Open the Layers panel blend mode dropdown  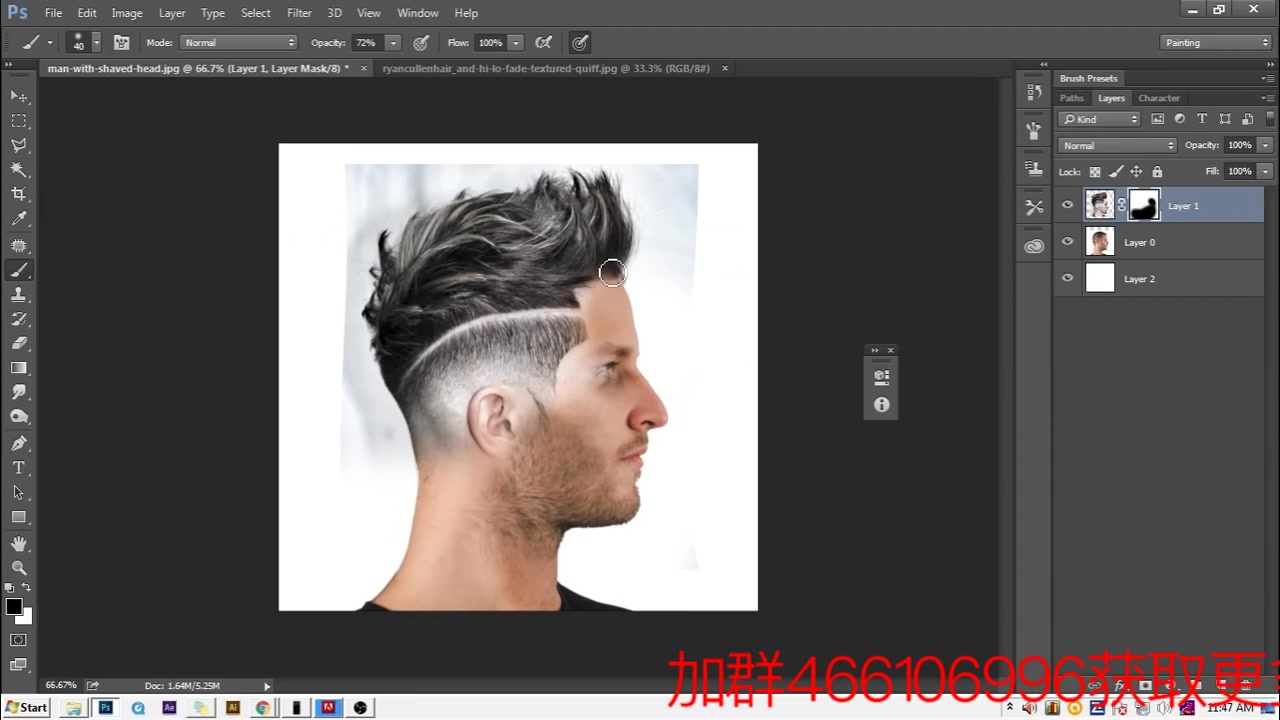click(x=1117, y=145)
